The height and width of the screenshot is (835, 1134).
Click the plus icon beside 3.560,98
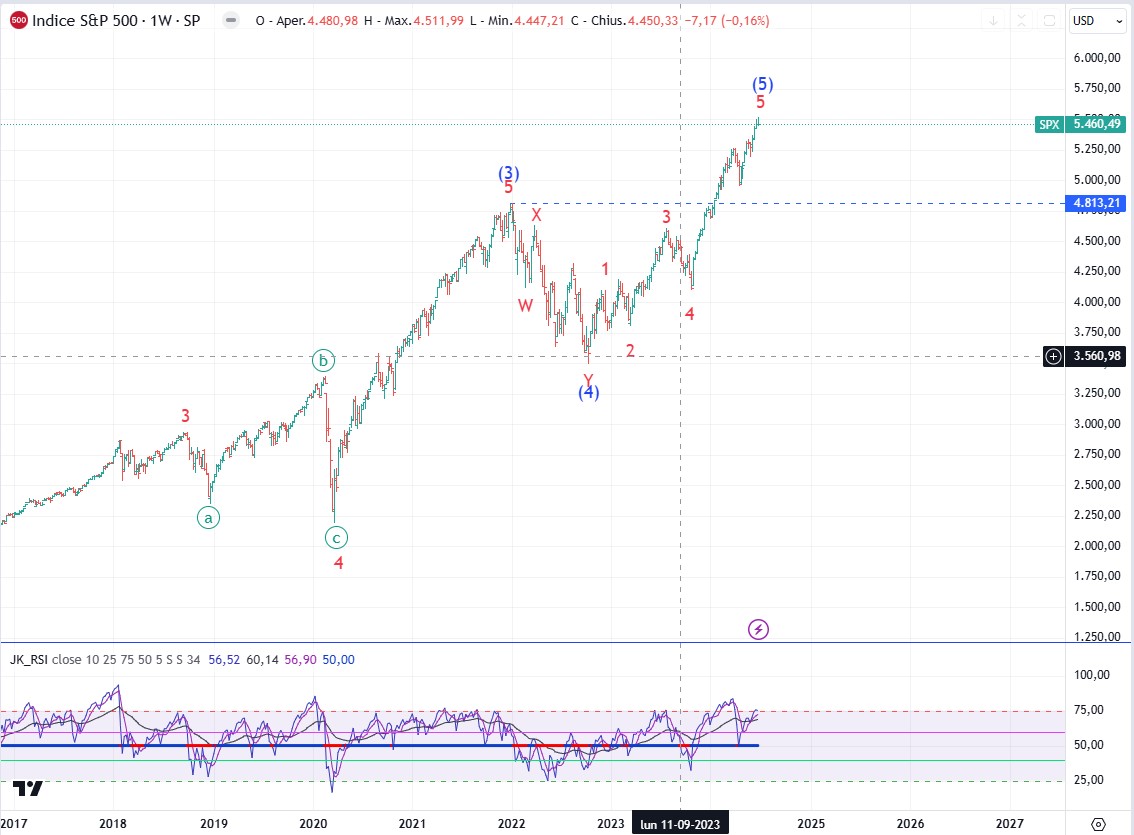click(x=1054, y=356)
